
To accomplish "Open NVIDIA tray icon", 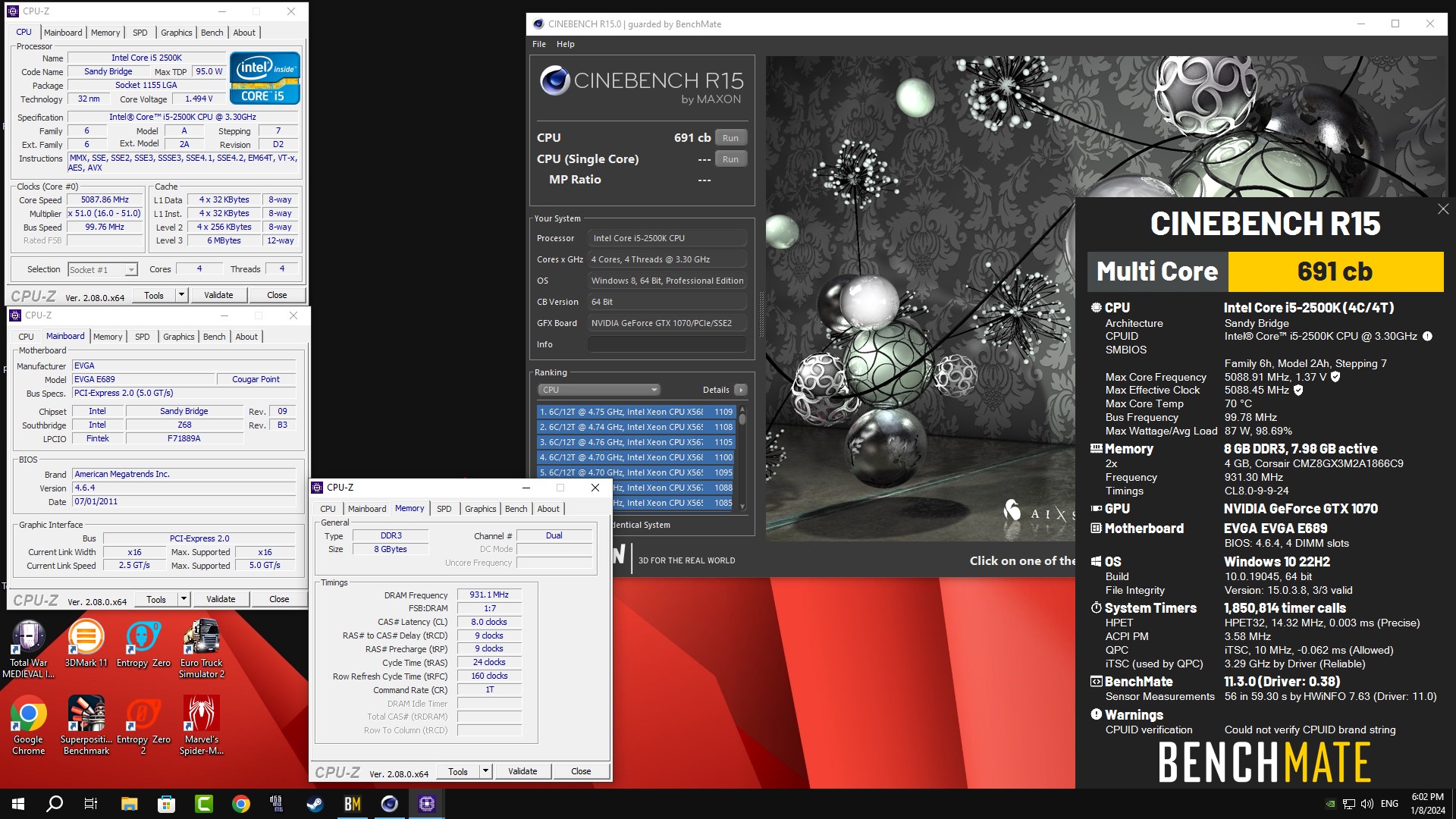I will click(1330, 804).
